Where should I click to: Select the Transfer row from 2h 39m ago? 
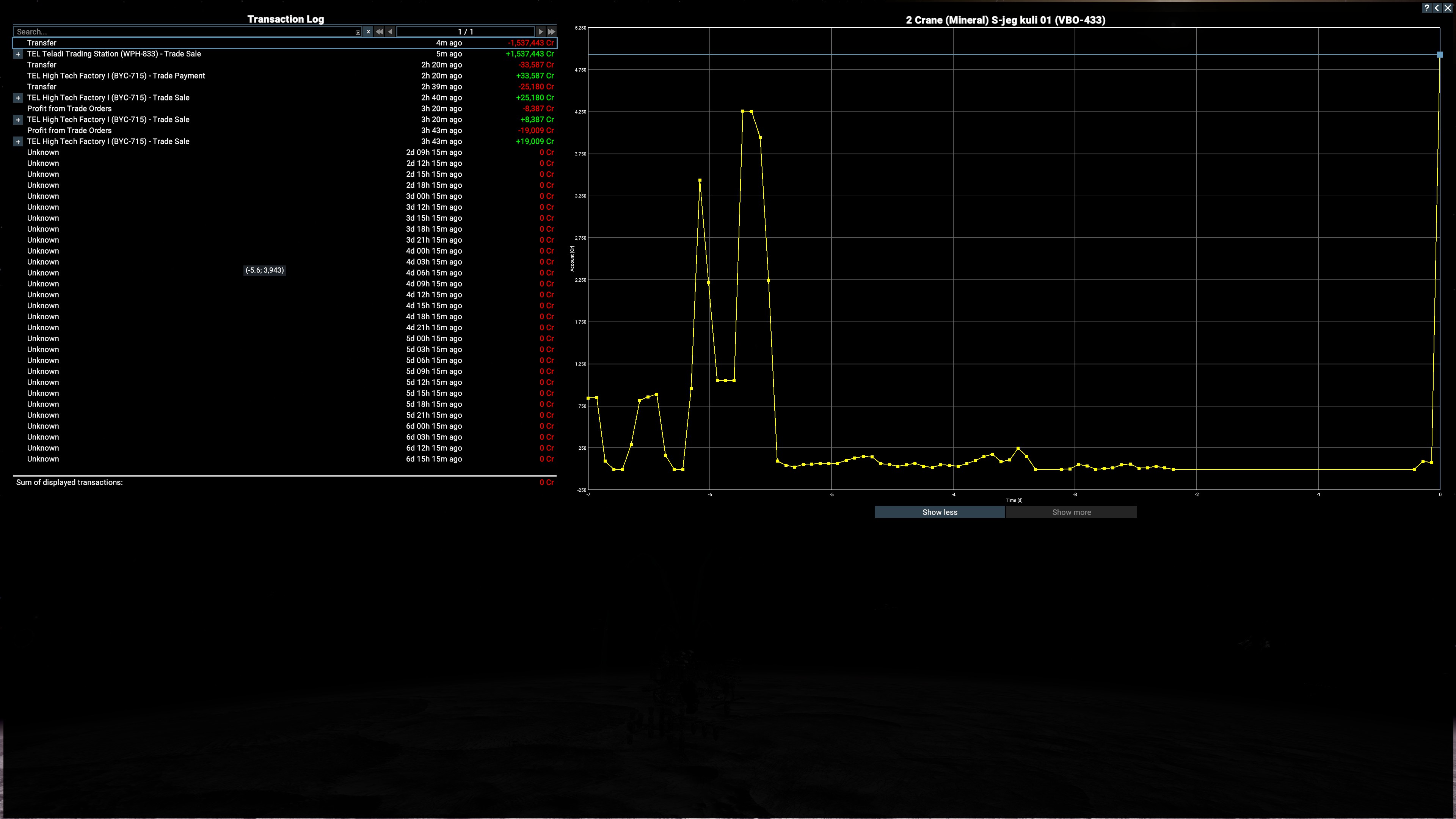[285, 86]
